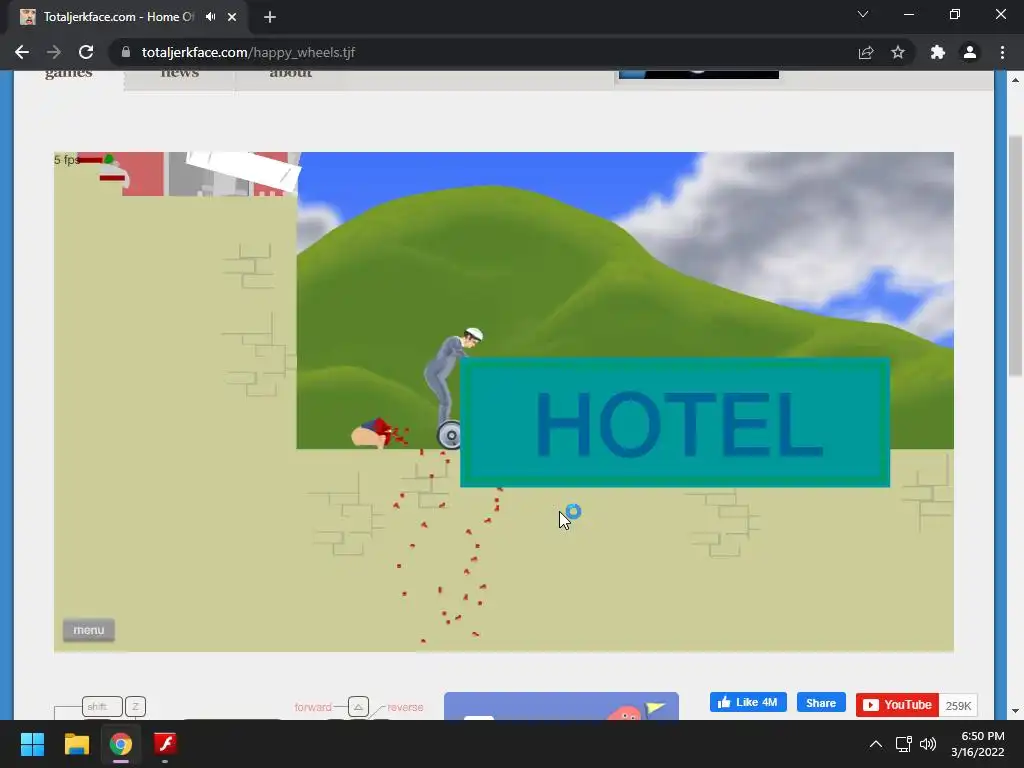Click the Facebook Like 4M button
This screenshot has height=768, width=1024.
[748, 703]
